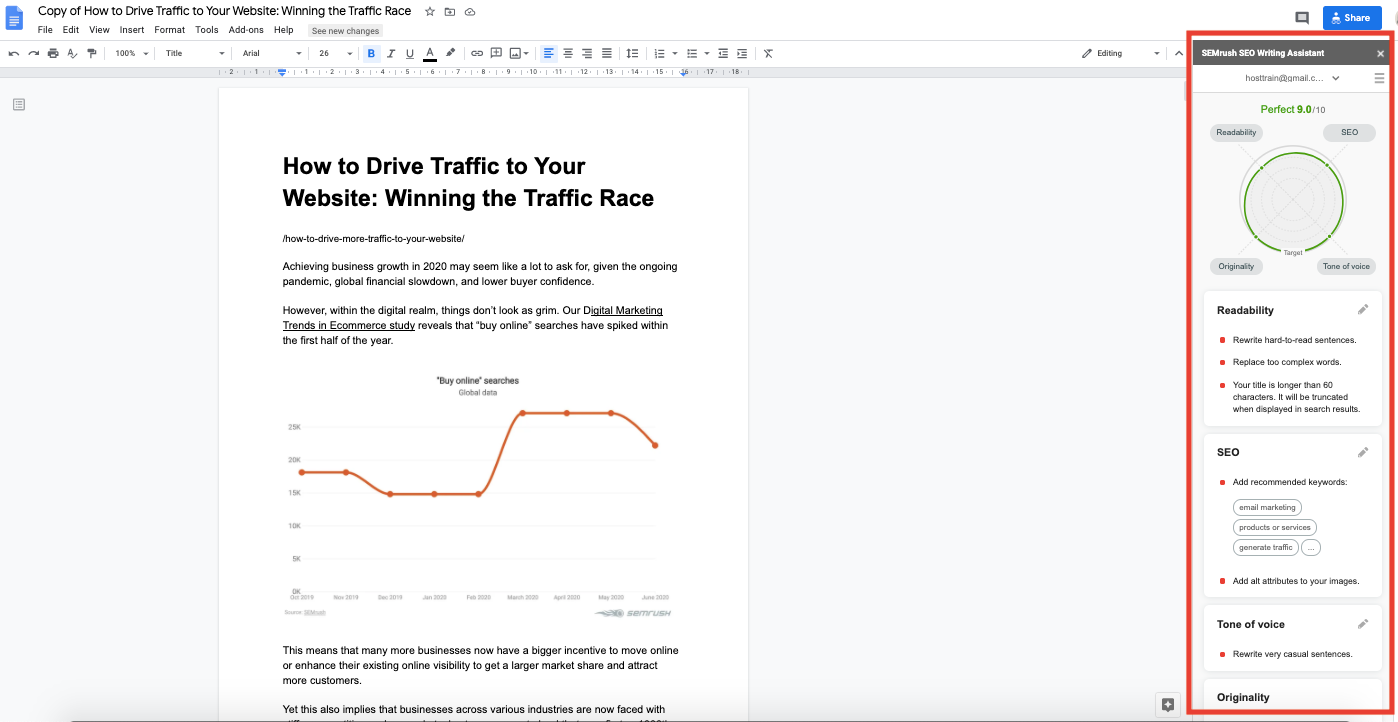This screenshot has width=1398, height=722.
Task: Open the Tools menu
Action: pos(207,30)
